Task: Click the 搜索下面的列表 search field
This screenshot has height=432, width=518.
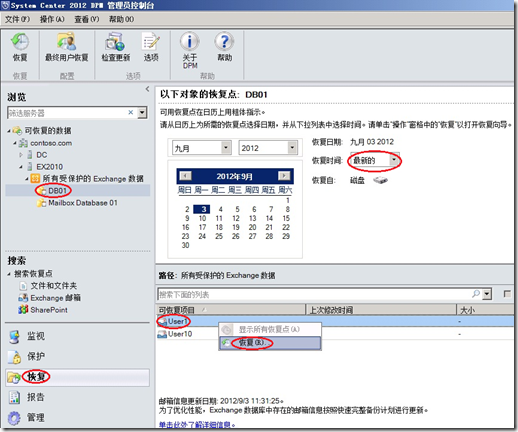Action: point(313,294)
